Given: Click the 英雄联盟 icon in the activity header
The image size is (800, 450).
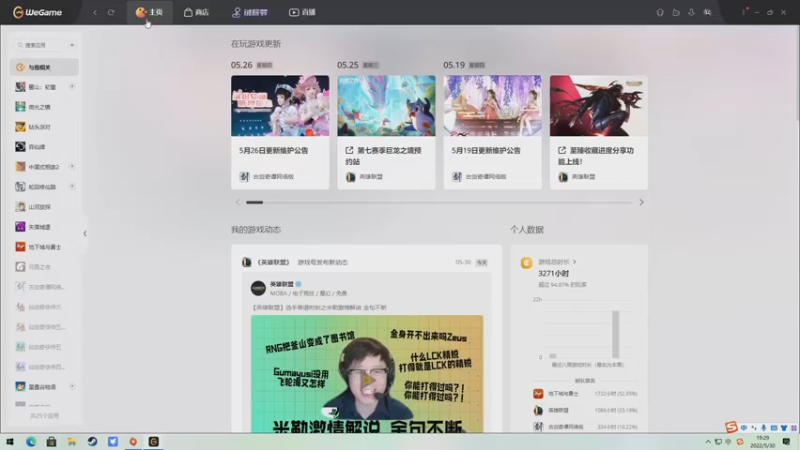Looking at the screenshot, I should pos(246,262).
